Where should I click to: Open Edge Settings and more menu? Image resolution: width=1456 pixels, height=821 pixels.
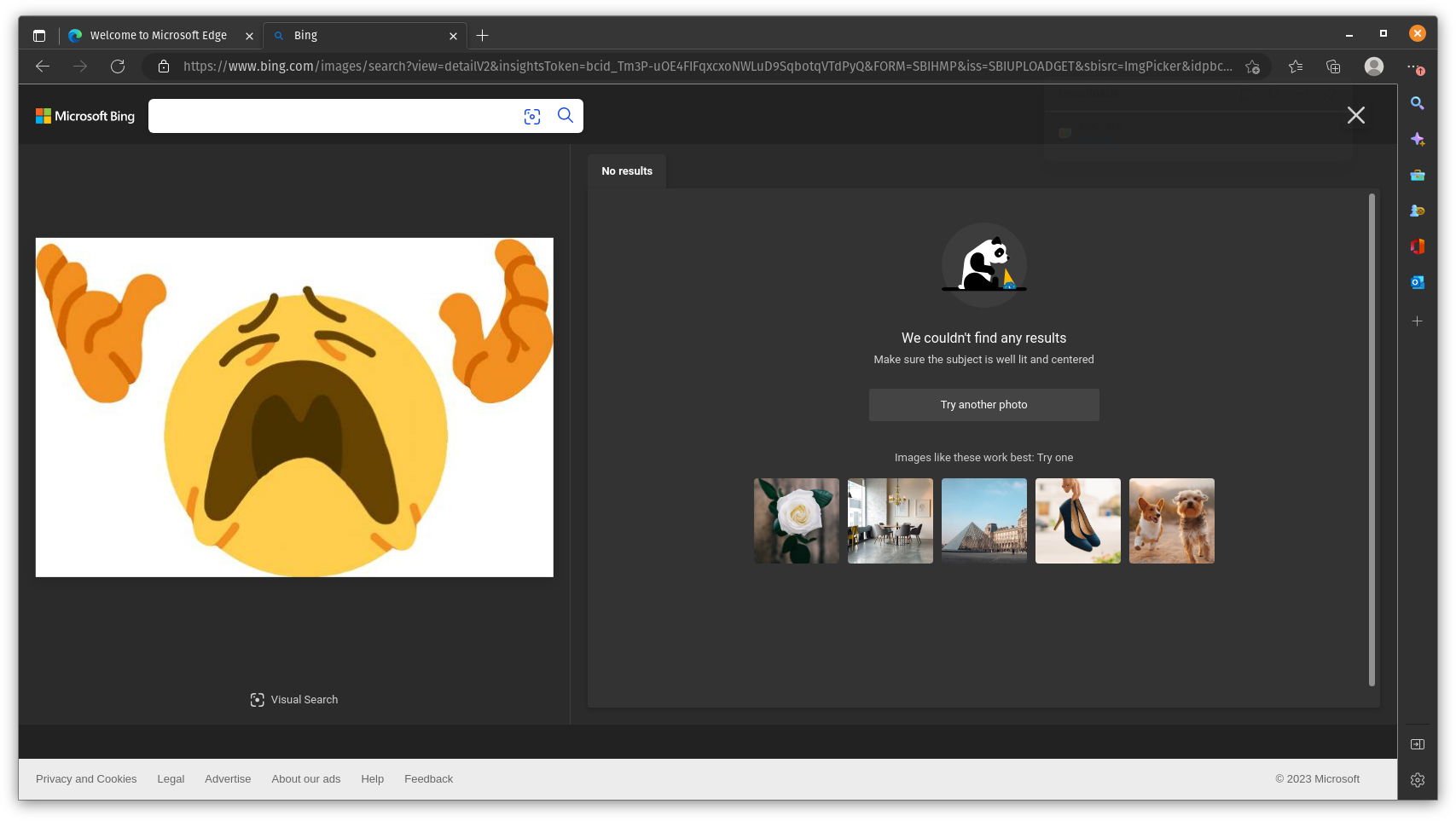click(x=1414, y=66)
